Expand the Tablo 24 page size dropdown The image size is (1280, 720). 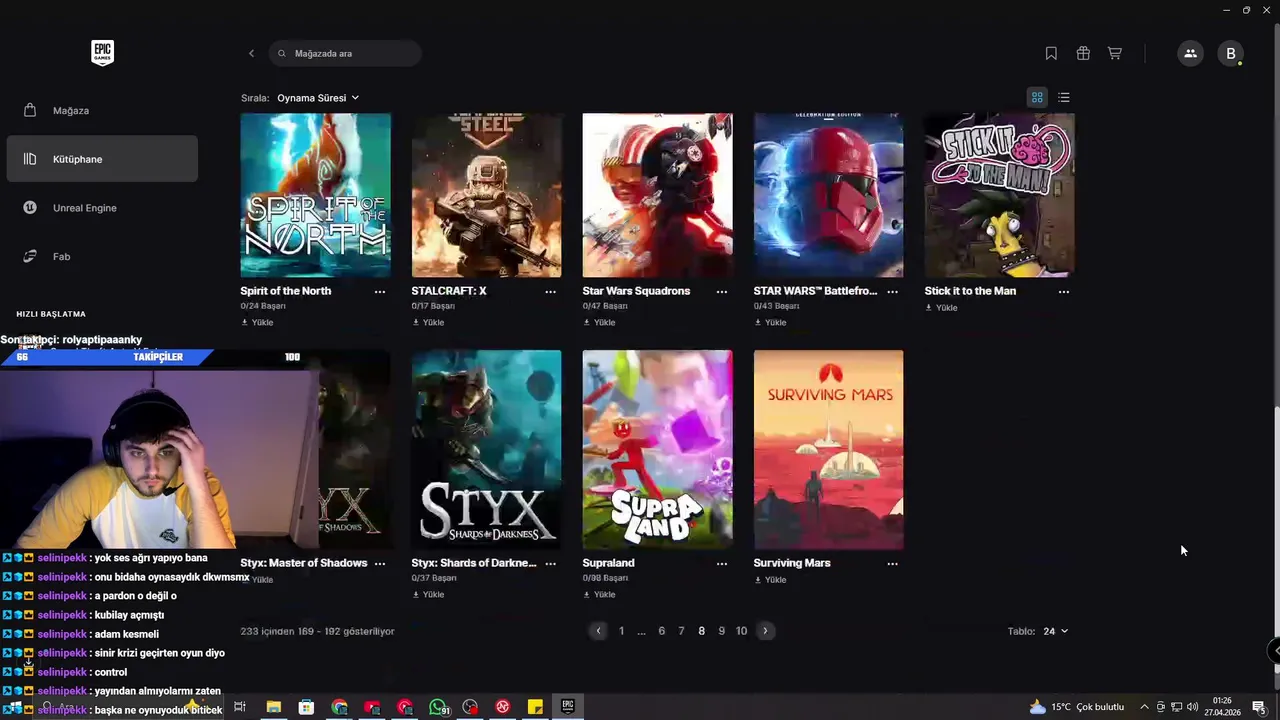click(1055, 631)
